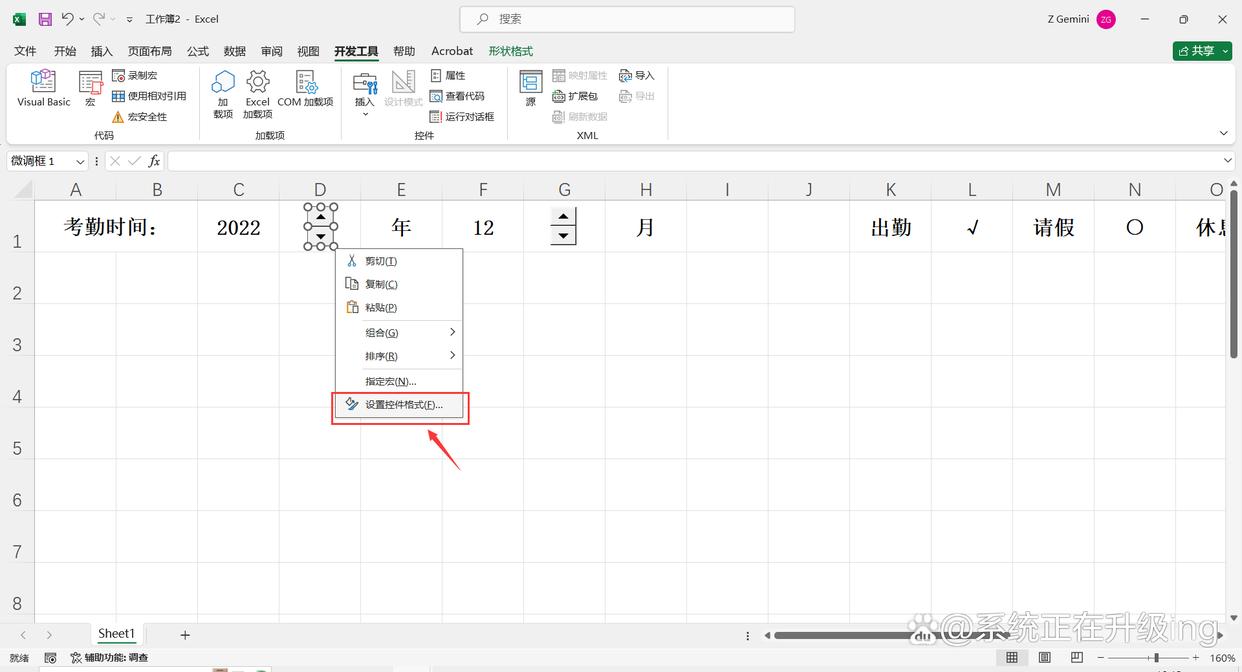Switch to the Data (数据) tab

tap(235, 51)
